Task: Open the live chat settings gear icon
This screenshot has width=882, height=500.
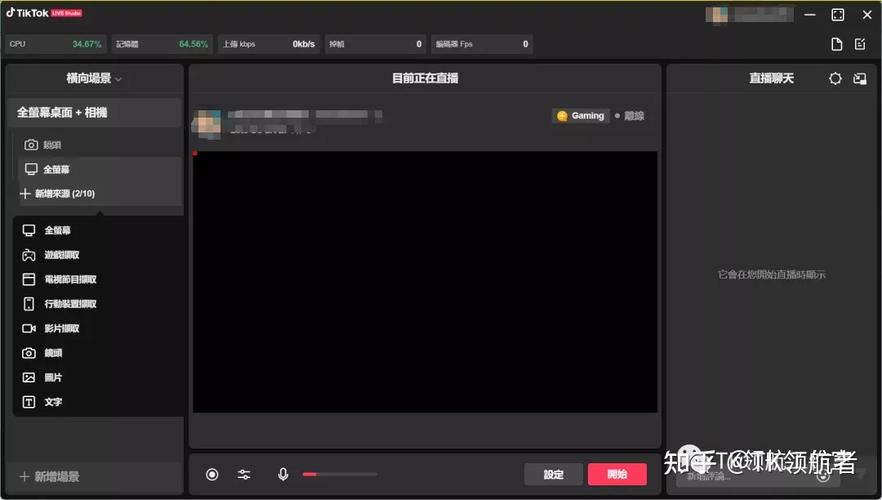Action: point(835,79)
